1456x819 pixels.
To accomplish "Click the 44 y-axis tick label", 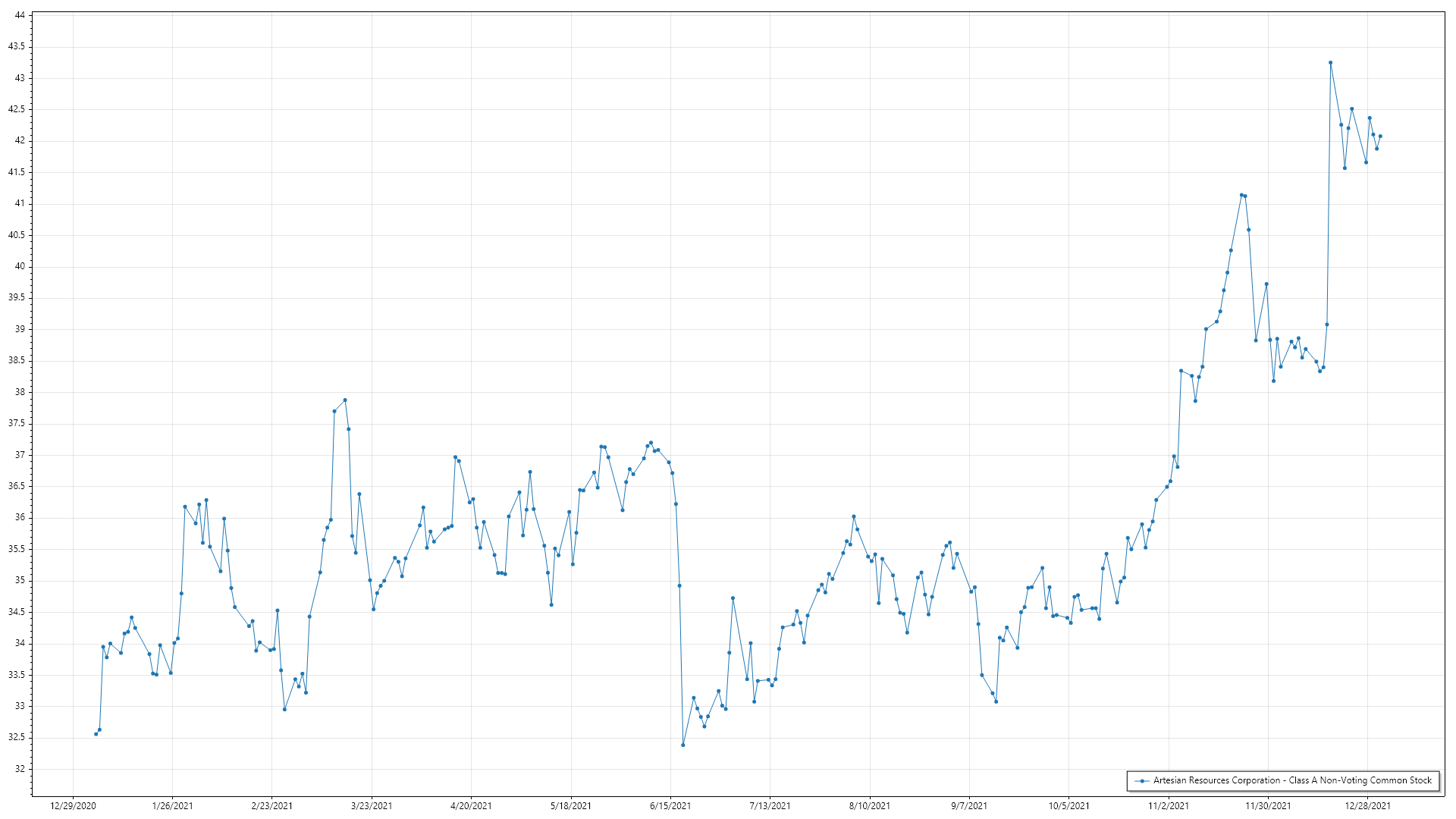I will pyautogui.click(x=20, y=15).
